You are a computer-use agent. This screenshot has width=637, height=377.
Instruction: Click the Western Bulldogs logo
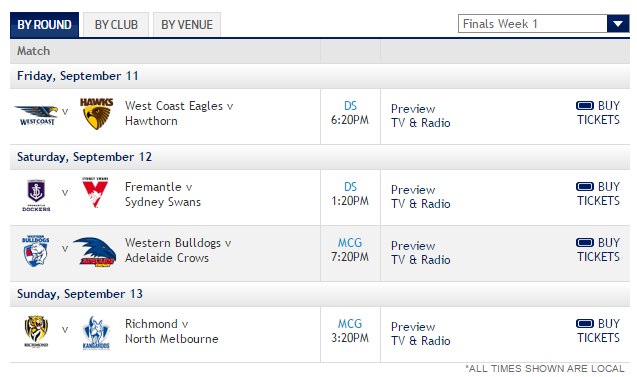coord(35,251)
